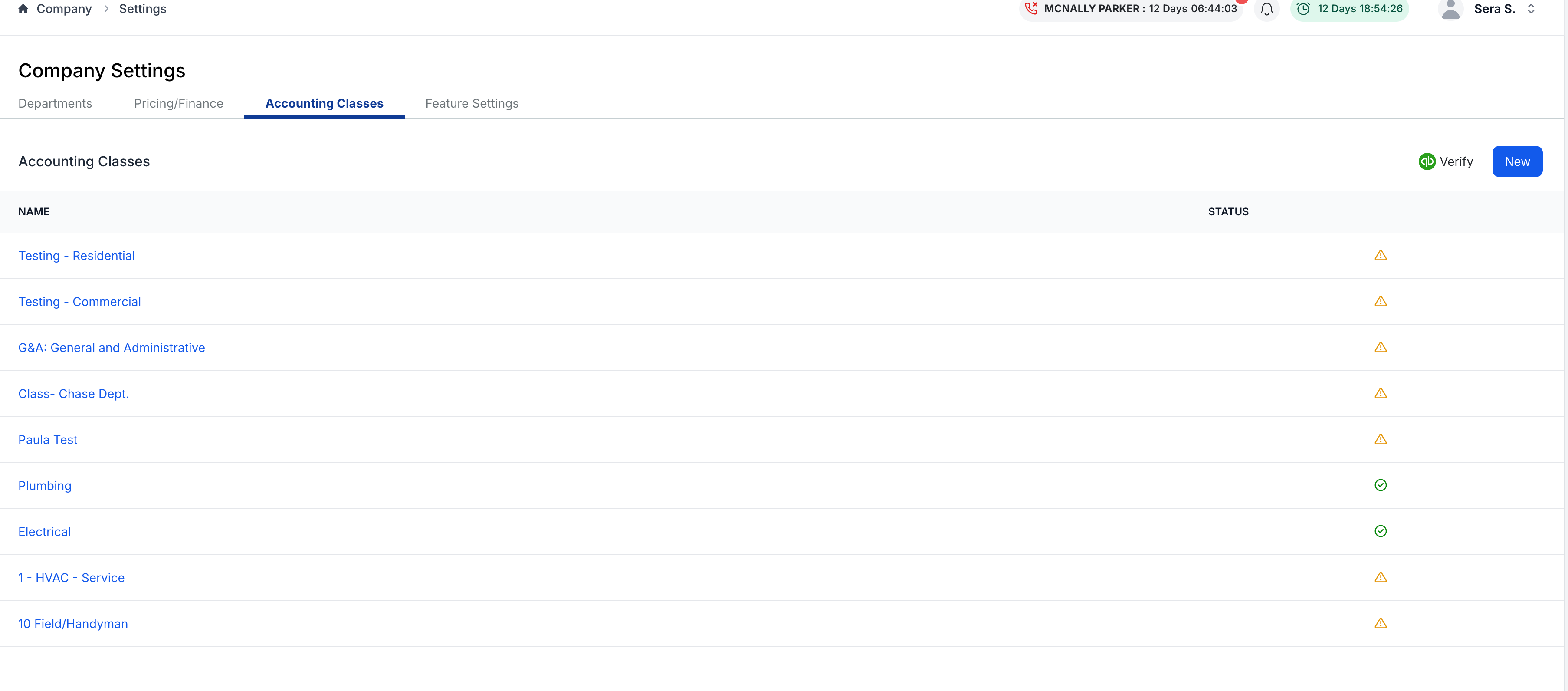This screenshot has height=691, width=1568.
Task: Open the Electrical class
Action: coord(44,532)
